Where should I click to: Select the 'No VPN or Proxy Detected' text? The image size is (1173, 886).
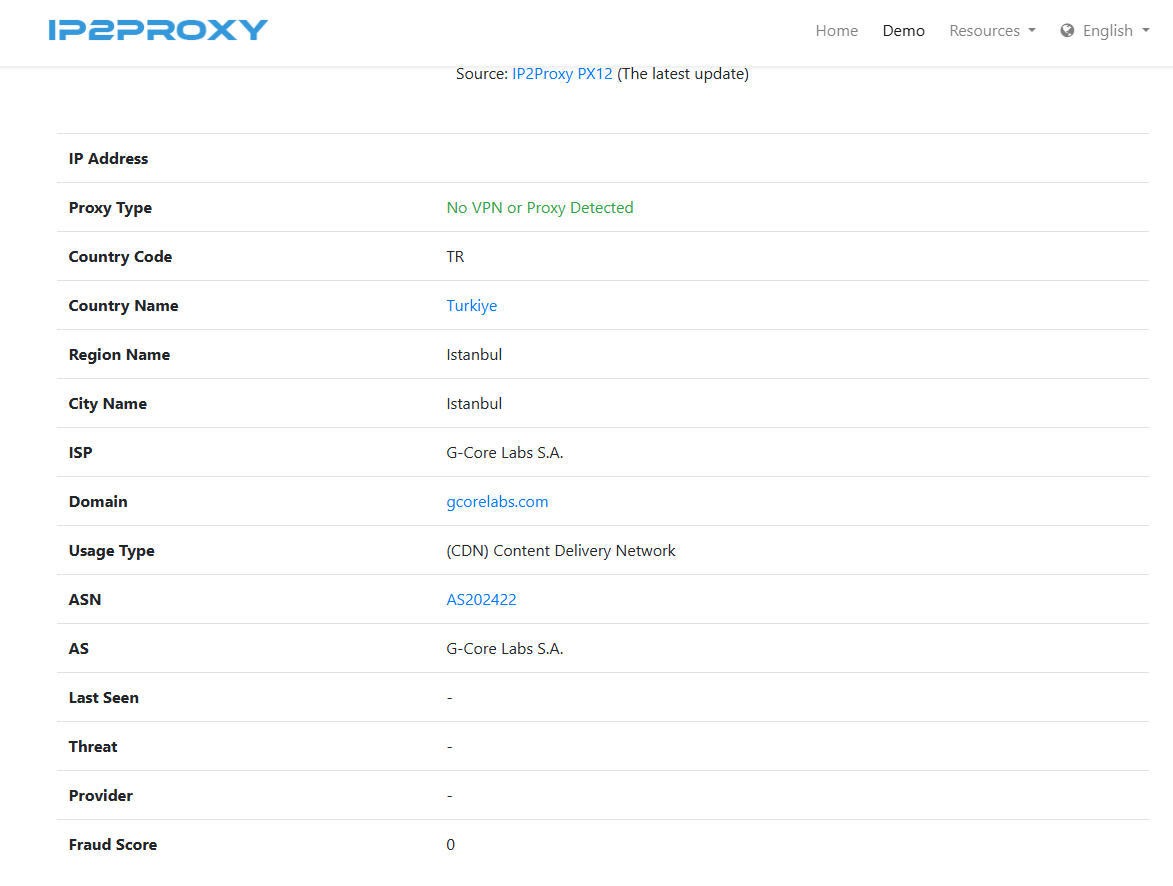point(540,207)
